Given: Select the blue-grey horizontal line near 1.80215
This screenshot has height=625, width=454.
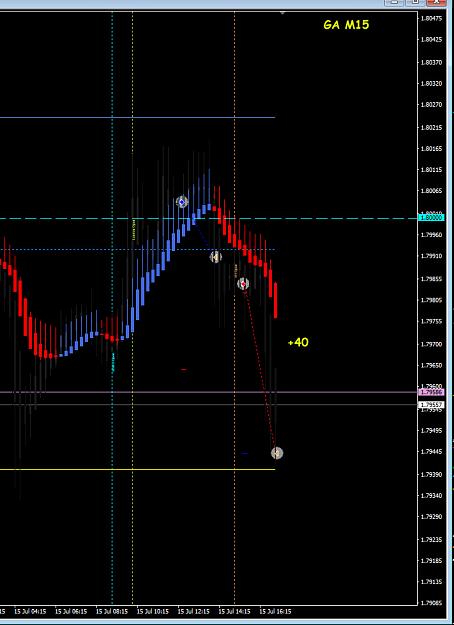Looking at the screenshot, I should 138,117.
